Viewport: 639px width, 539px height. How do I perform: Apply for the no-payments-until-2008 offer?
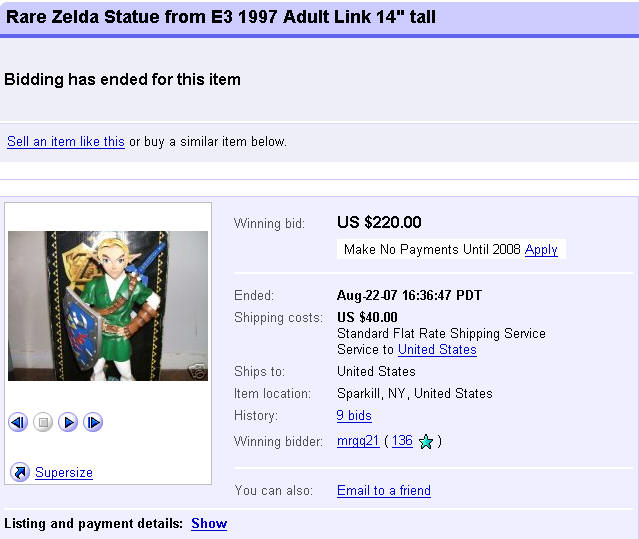(541, 250)
